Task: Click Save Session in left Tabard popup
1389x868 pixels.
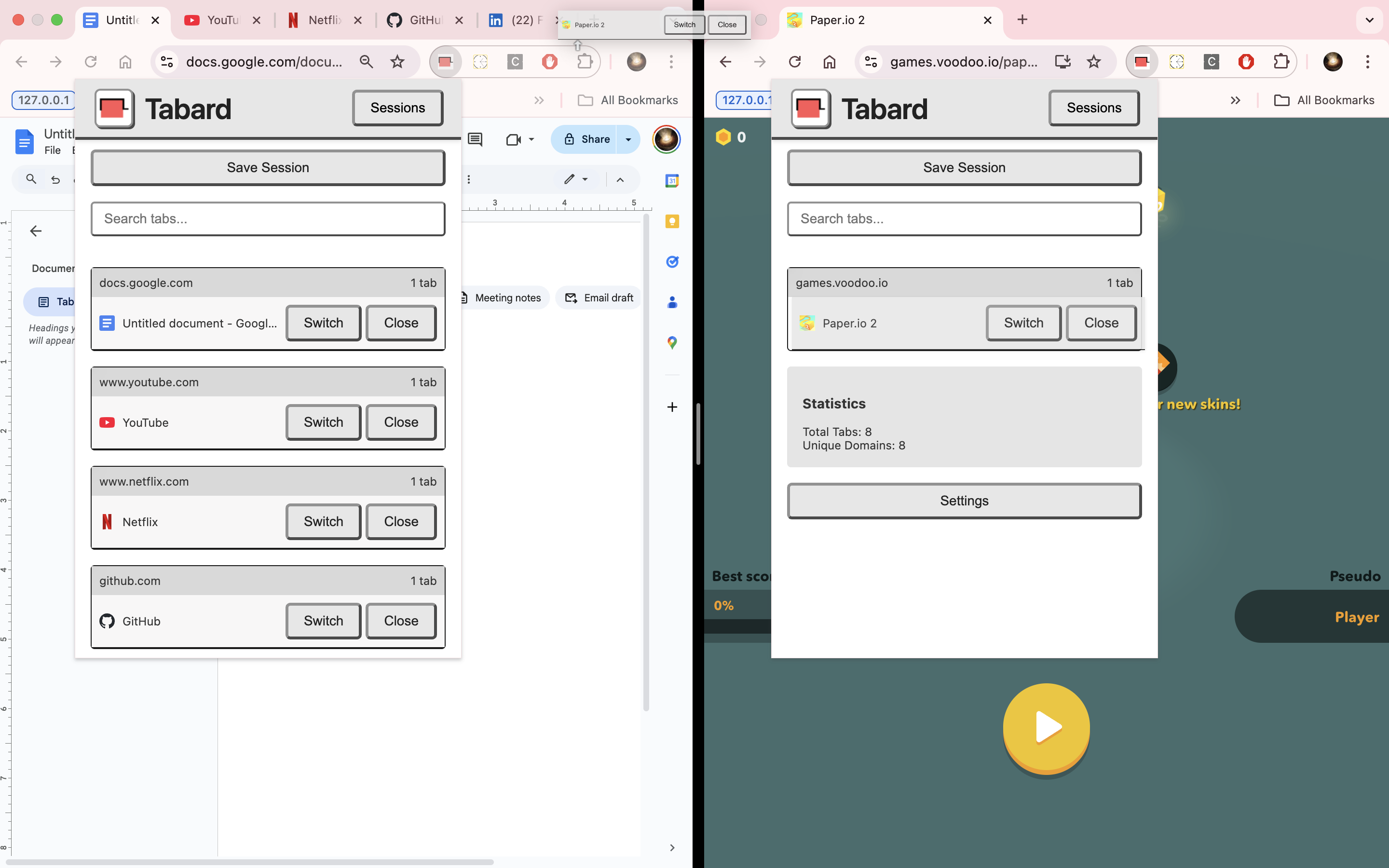Action: [268, 168]
